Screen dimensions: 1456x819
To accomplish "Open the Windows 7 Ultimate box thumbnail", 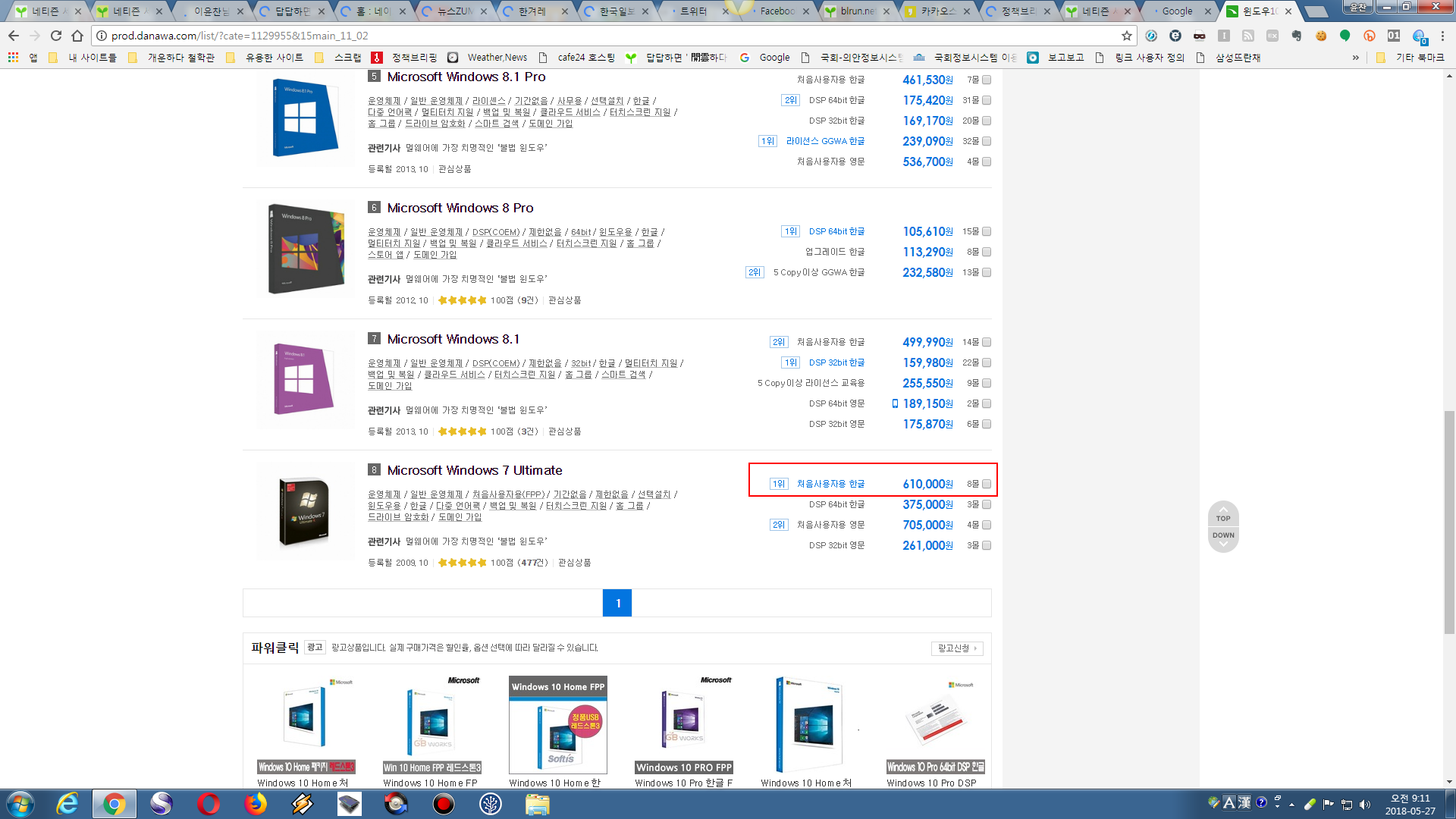I will coord(305,512).
